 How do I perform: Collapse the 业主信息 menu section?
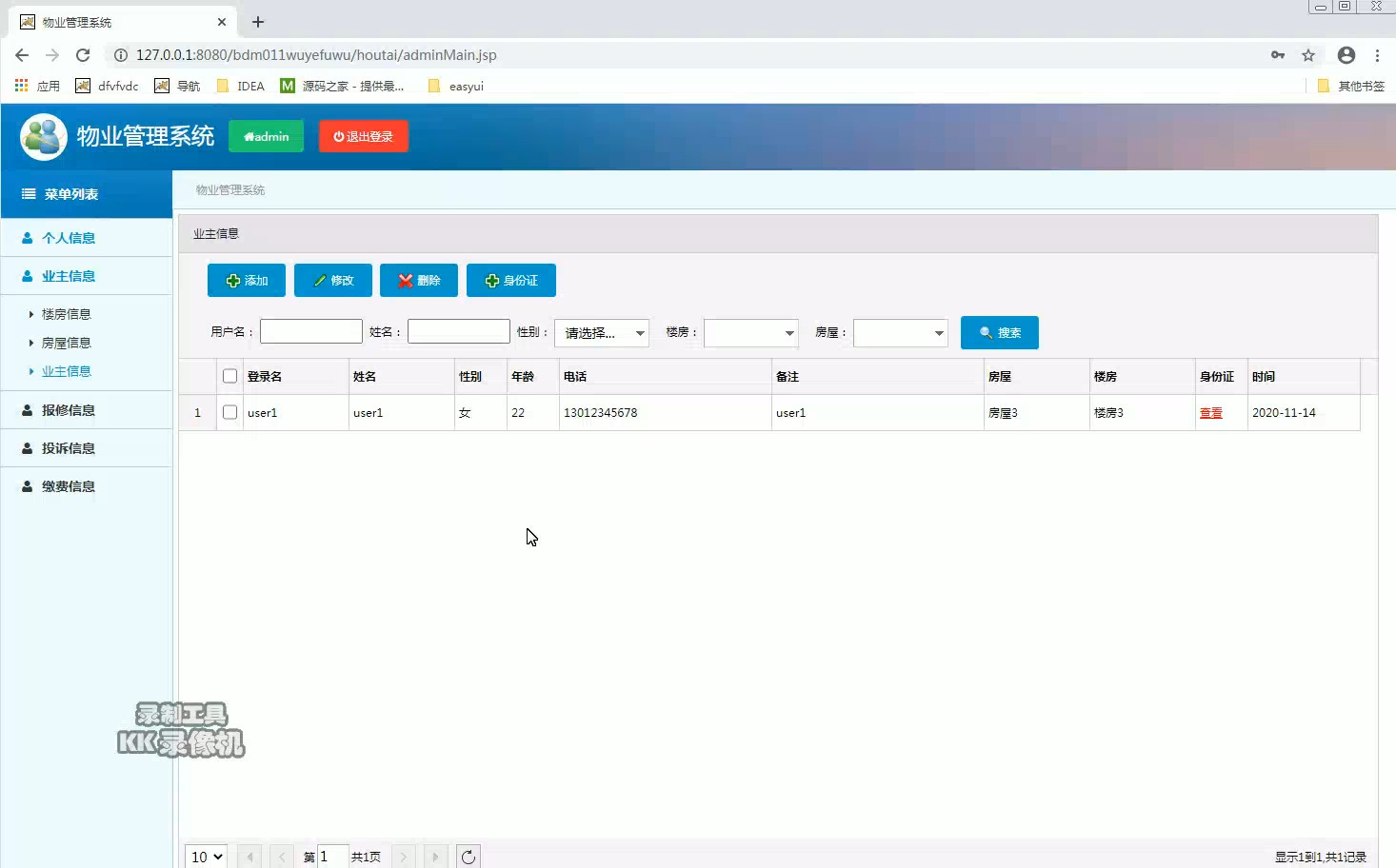[86, 276]
